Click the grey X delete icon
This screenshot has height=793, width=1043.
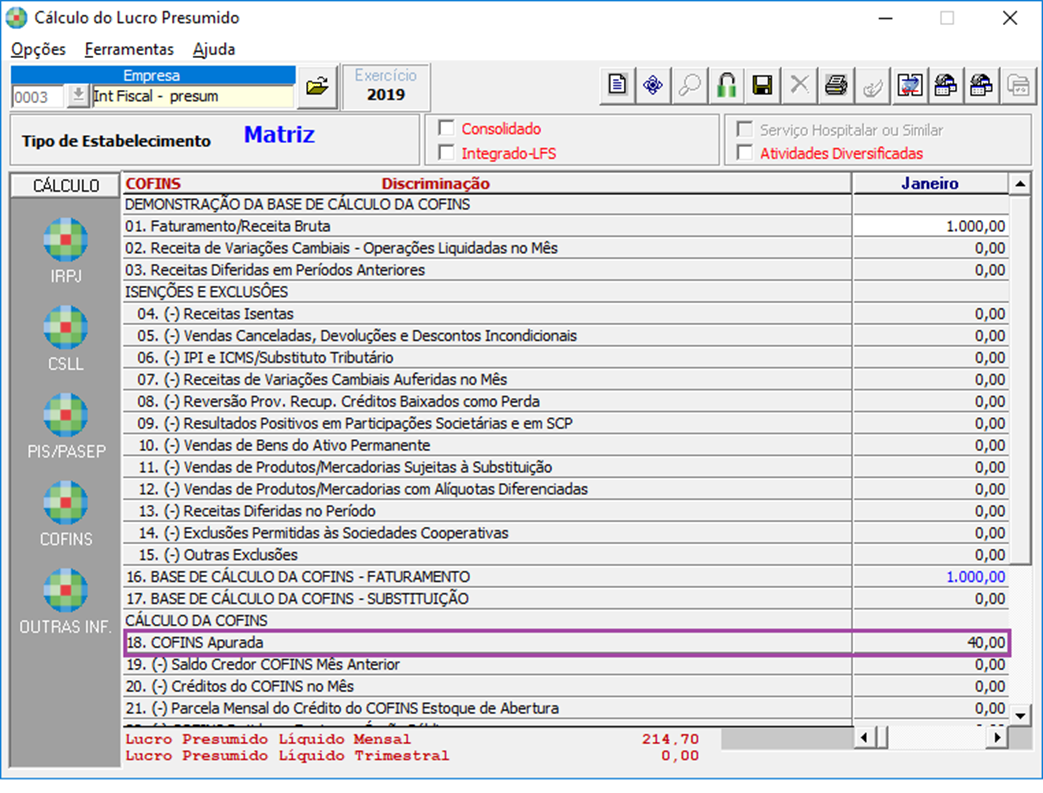point(800,85)
